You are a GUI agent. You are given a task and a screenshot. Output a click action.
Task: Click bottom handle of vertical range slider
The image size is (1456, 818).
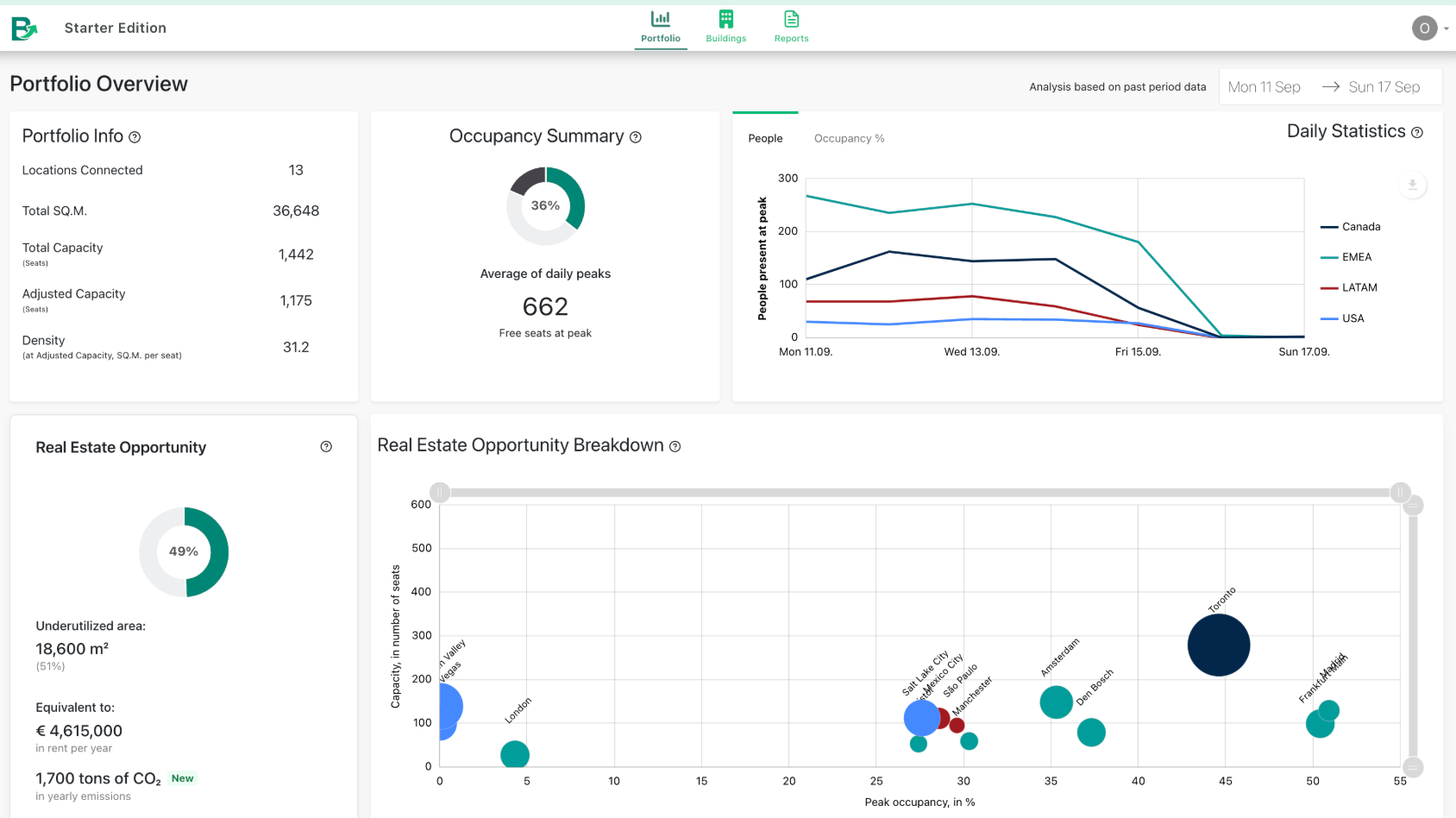[1413, 766]
